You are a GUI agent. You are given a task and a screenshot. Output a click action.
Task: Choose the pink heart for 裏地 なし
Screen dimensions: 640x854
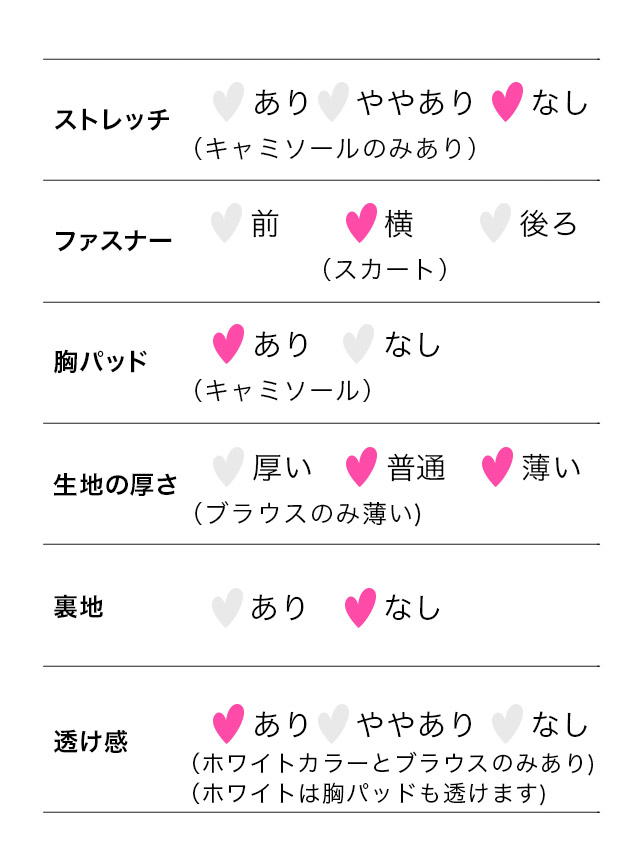click(x=360, y=608)
